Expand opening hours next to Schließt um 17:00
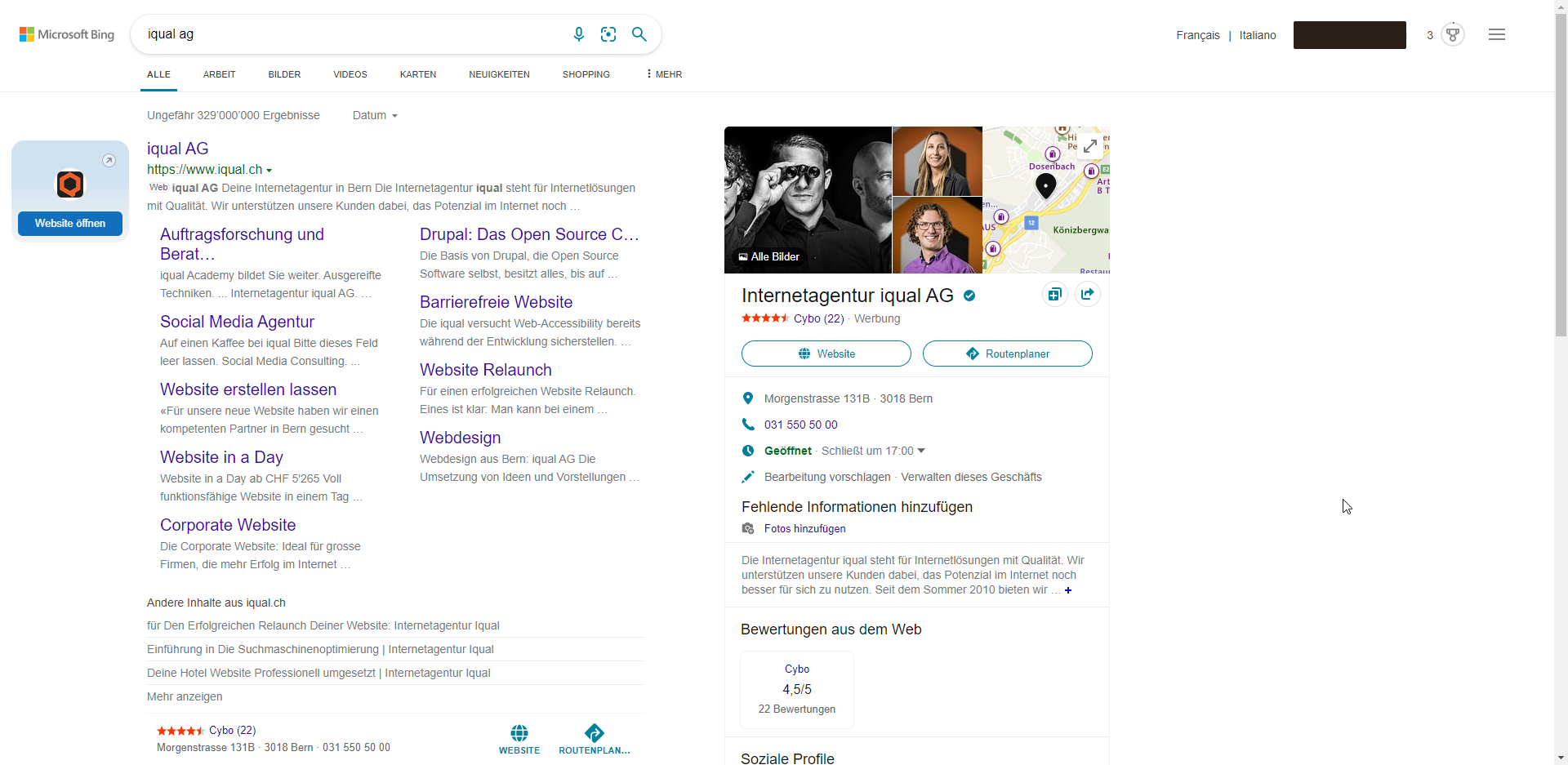 [x=921, y=451]
